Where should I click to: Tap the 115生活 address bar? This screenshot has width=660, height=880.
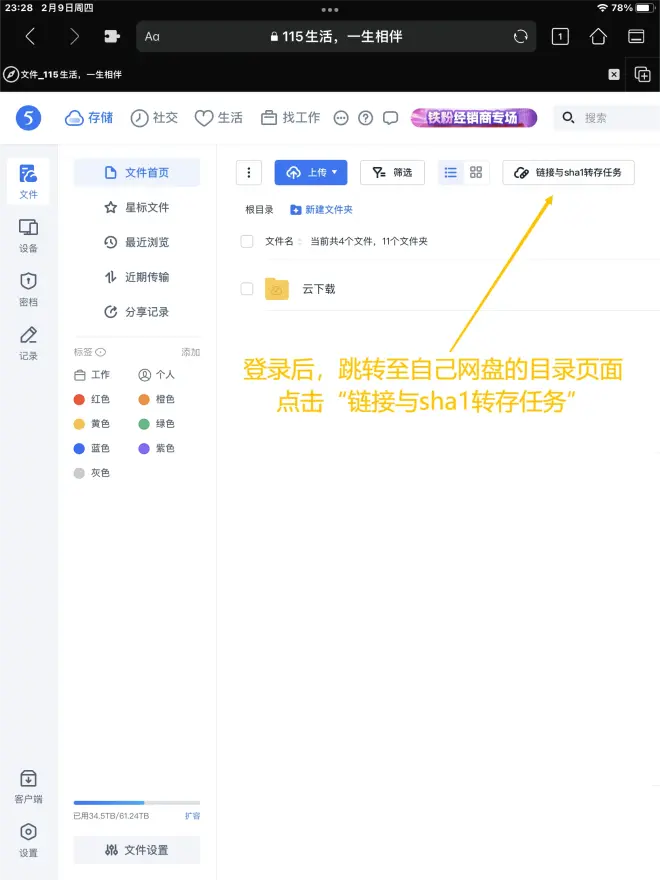[336, 36]
